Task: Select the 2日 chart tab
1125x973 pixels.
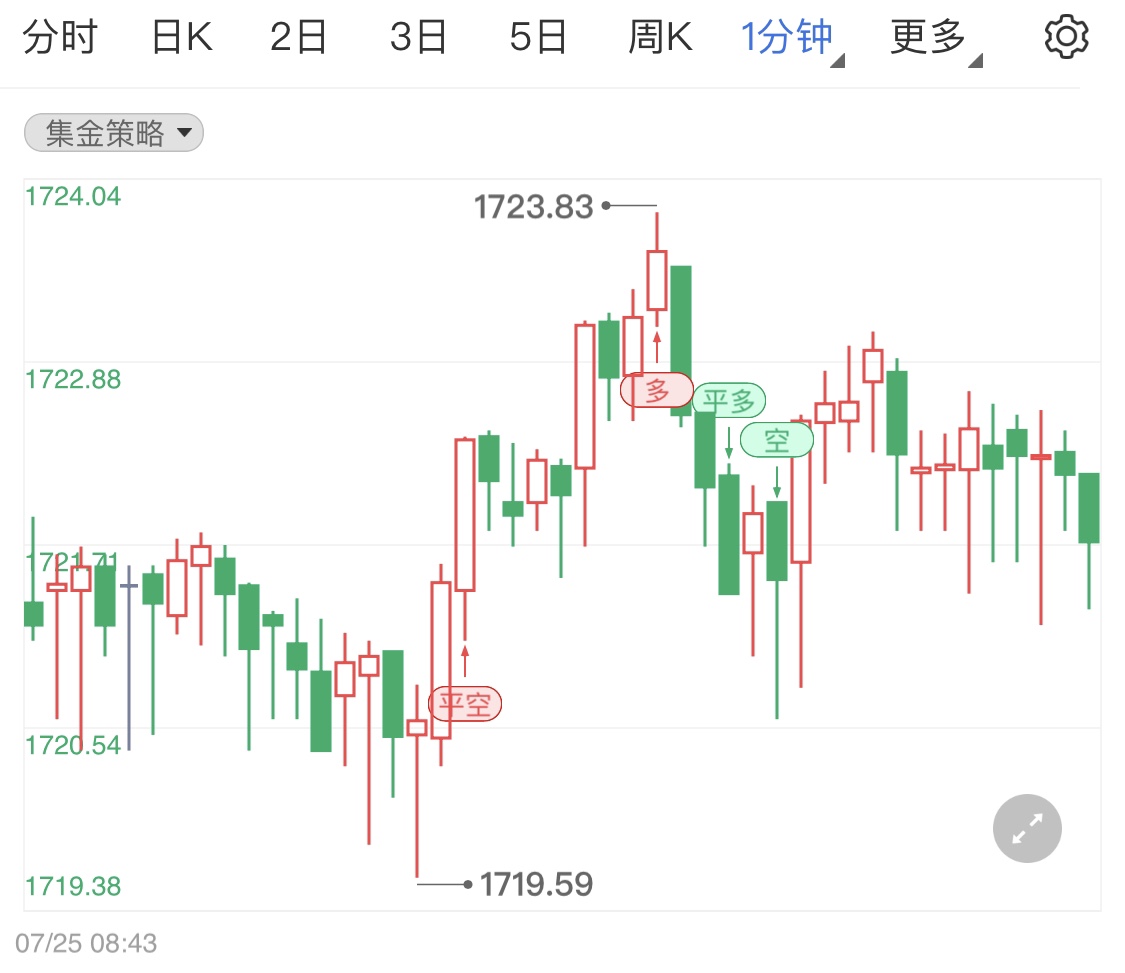Action: point(299,39)
